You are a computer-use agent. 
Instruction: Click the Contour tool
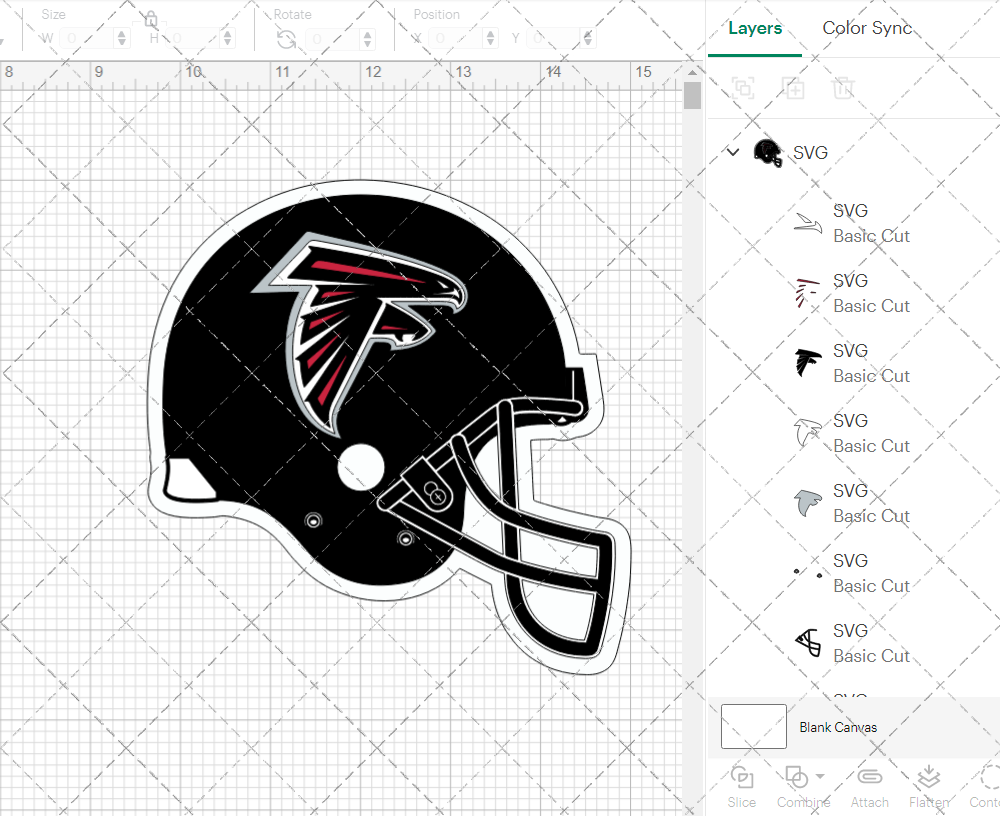985,787
